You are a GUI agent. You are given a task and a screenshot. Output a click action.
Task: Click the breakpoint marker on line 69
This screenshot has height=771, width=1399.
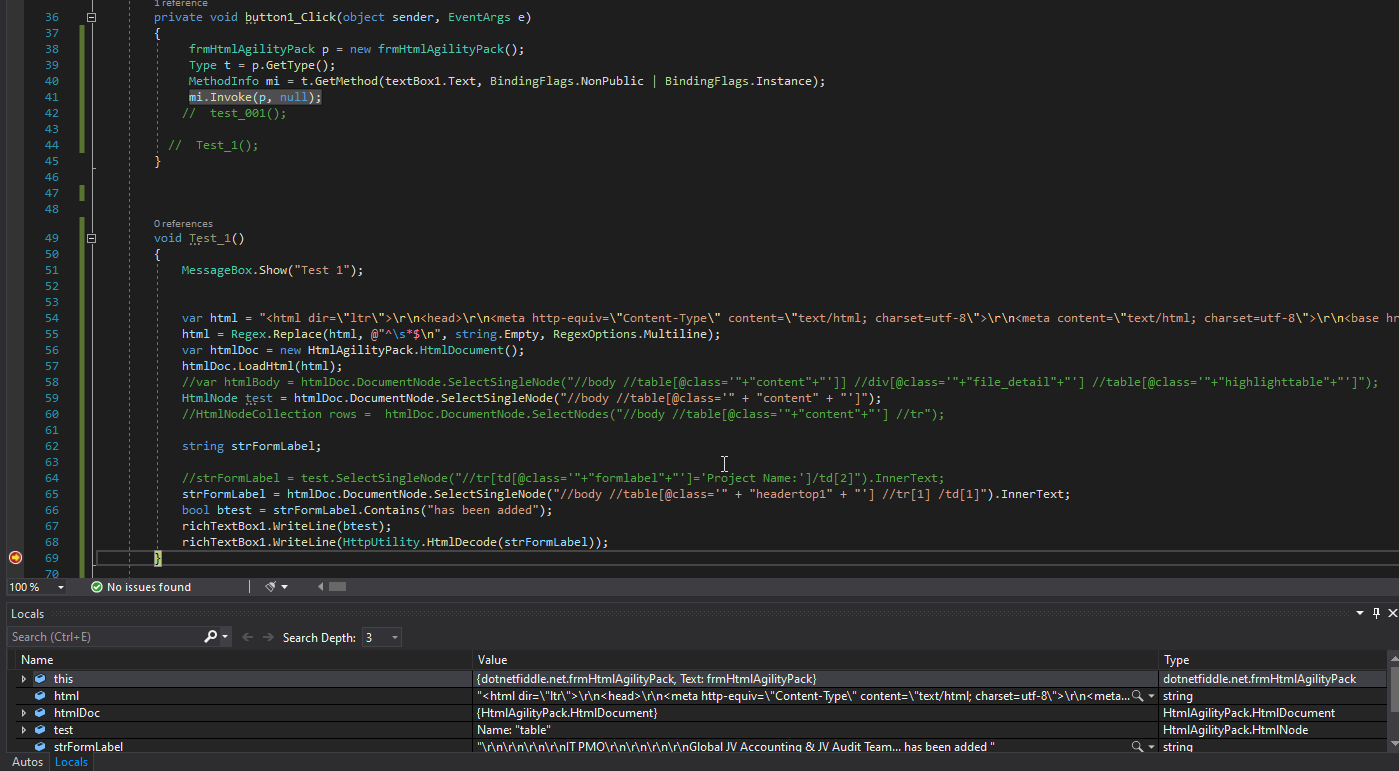tap(15, 558)
